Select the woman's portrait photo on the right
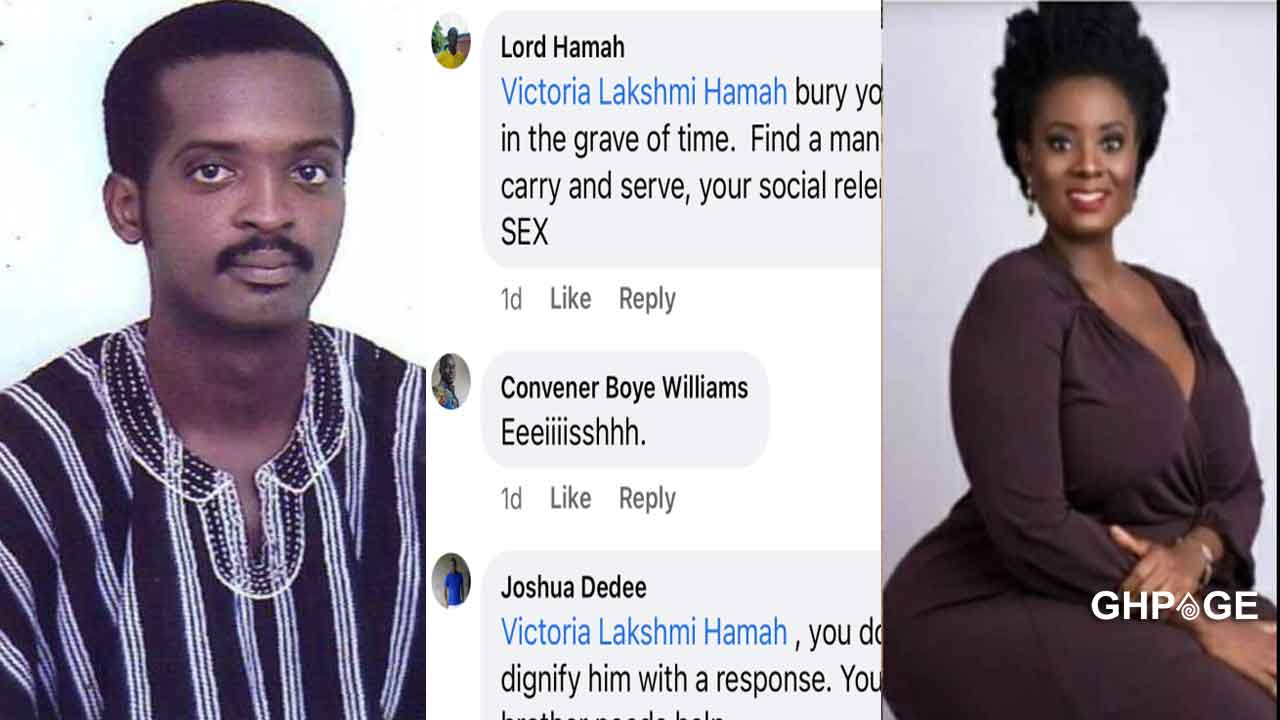 click(1080, 360)
